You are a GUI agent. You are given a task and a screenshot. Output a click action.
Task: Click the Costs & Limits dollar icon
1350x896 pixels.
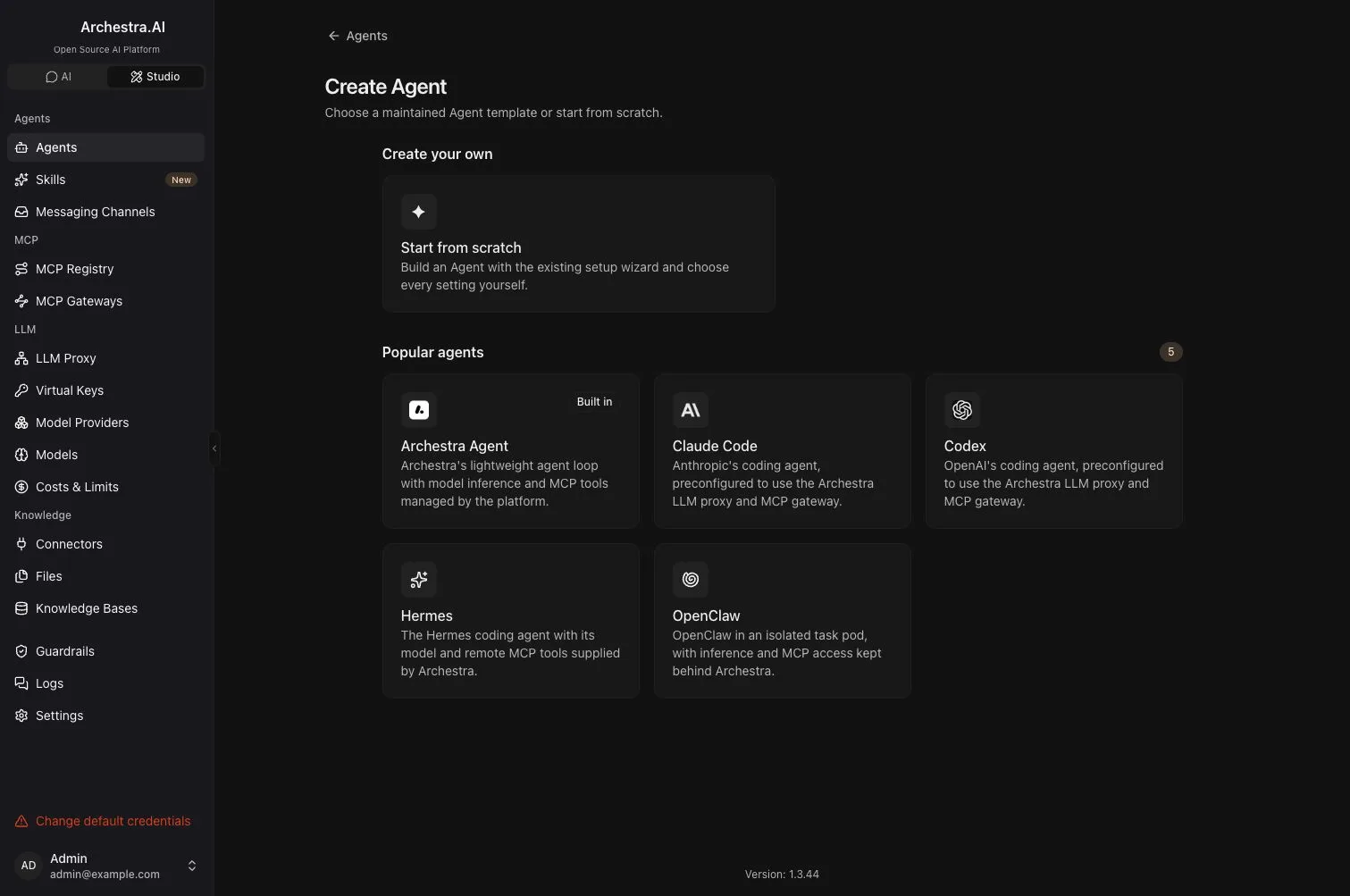pos(21,487)
